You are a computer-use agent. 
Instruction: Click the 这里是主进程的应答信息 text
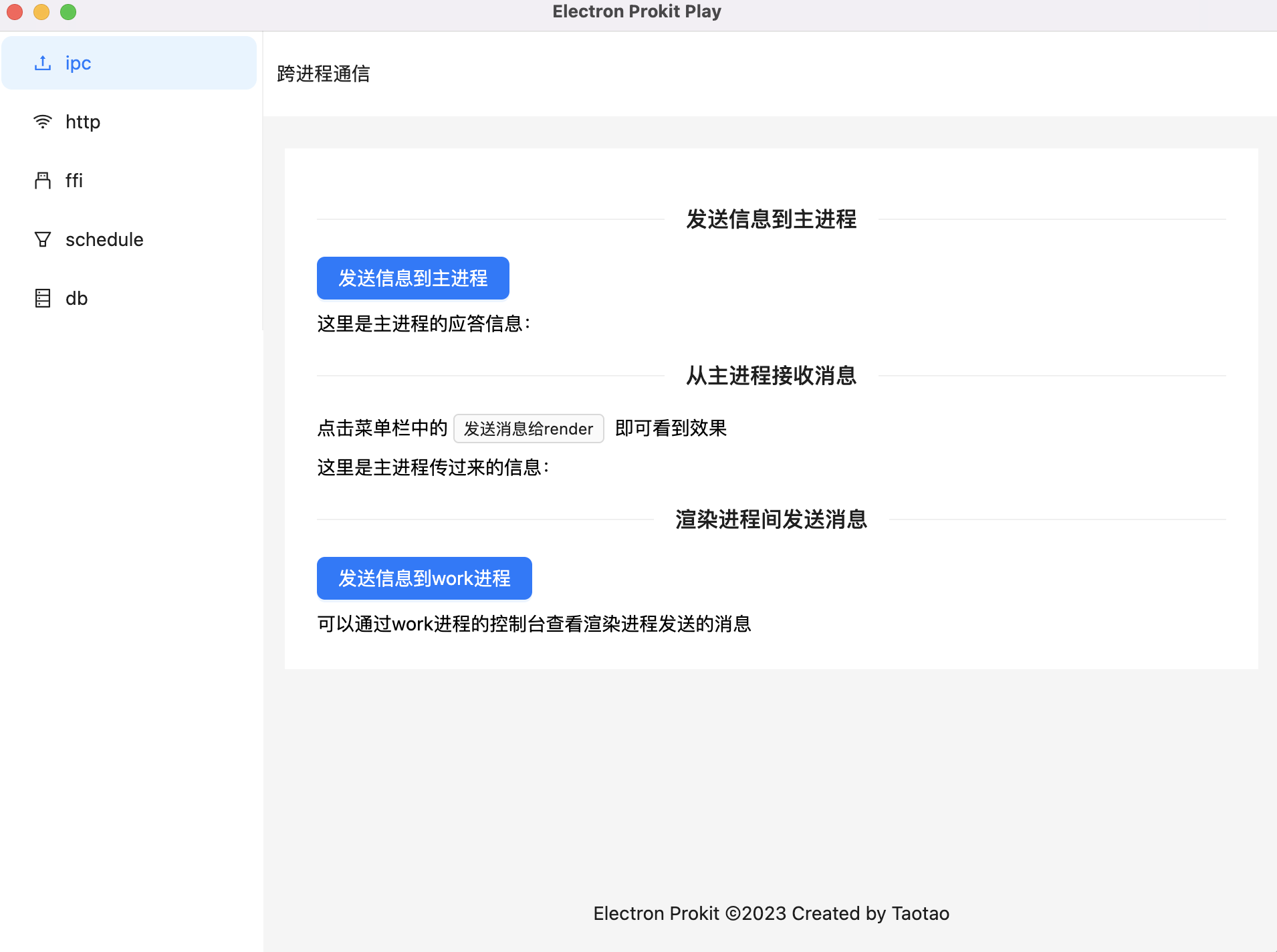click(x=424, y=324)
